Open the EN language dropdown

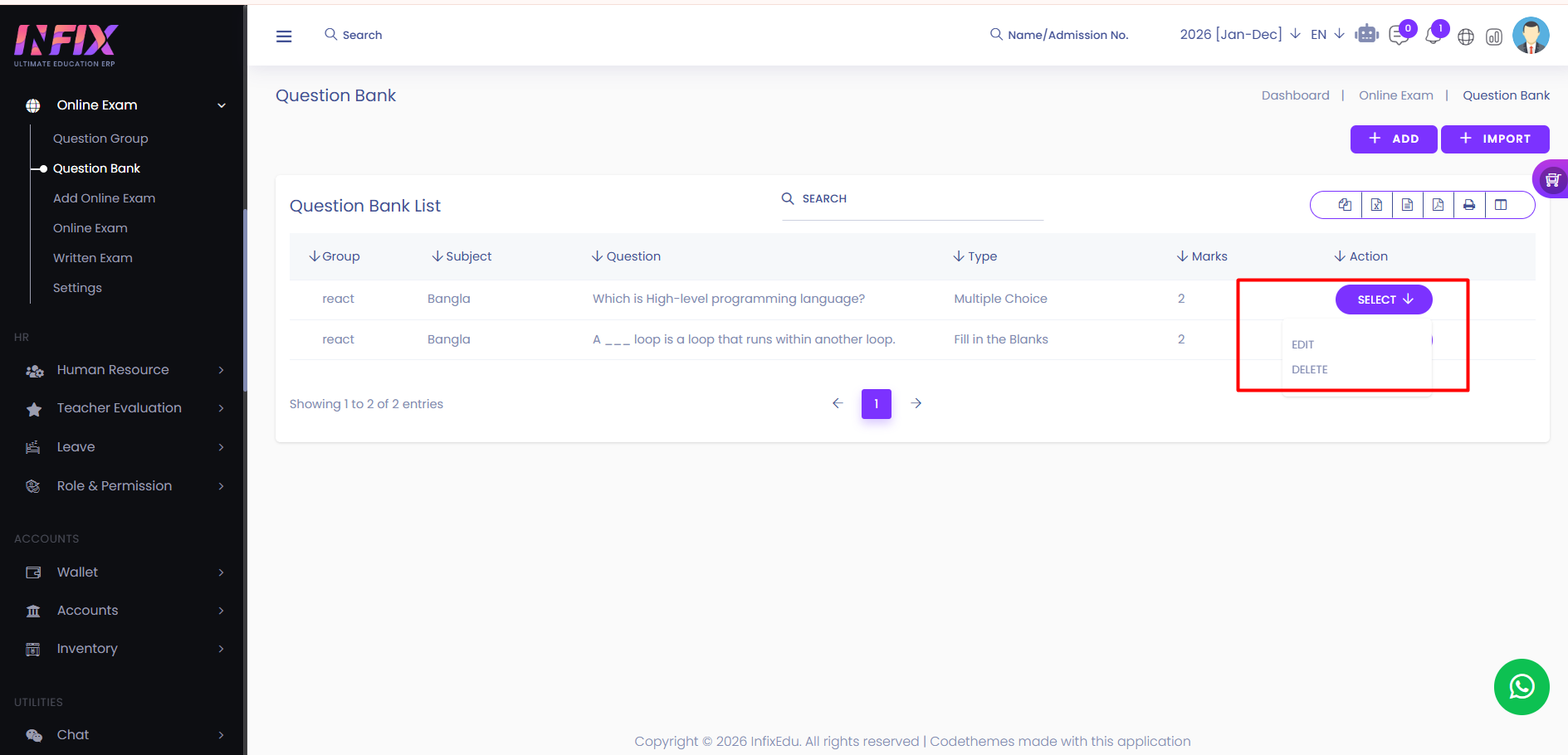(x=1327, y=34)
